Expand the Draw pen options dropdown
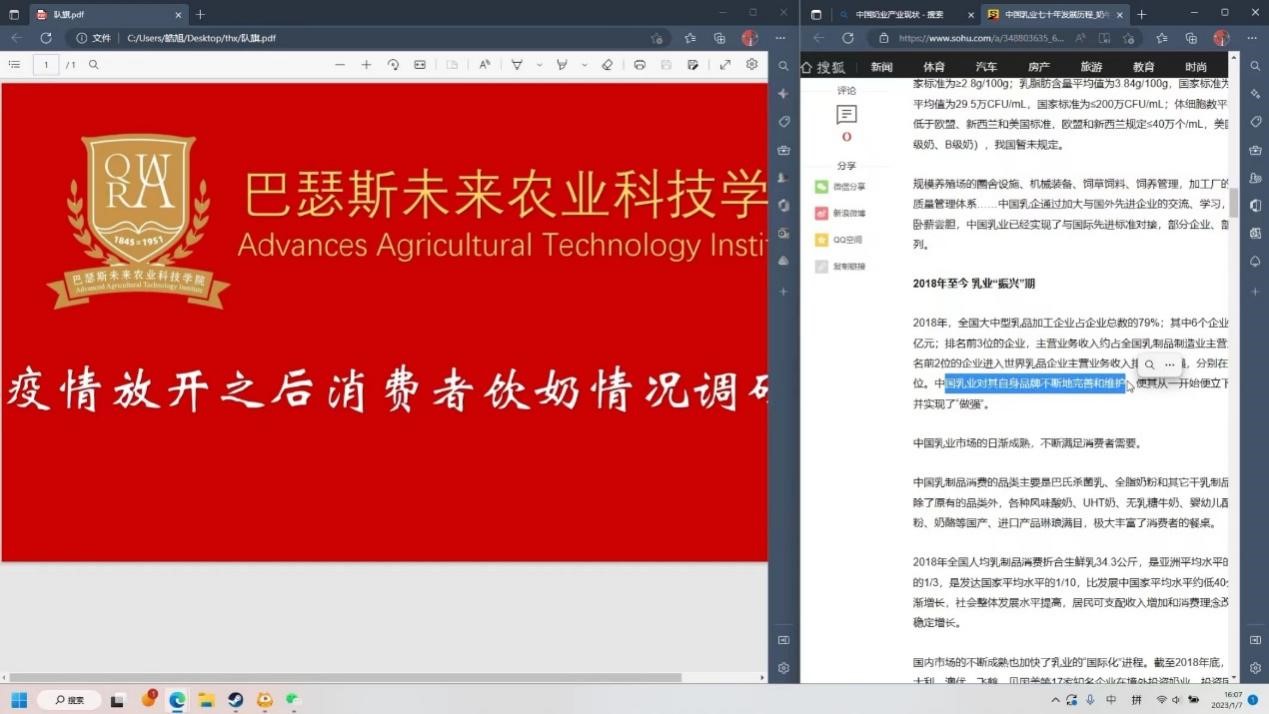Screen dimensions: 1269x714 tap(539, 65)
